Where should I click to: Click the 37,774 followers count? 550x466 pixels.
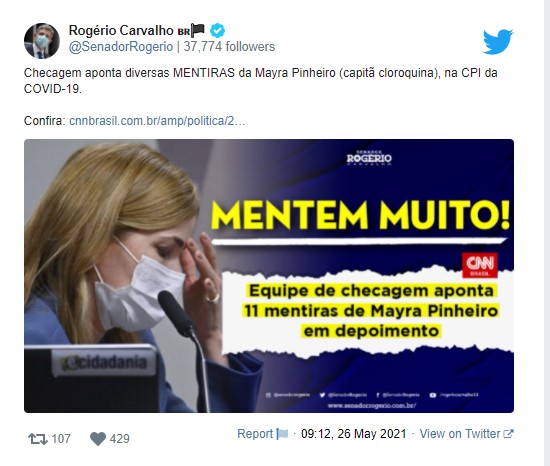229,47
